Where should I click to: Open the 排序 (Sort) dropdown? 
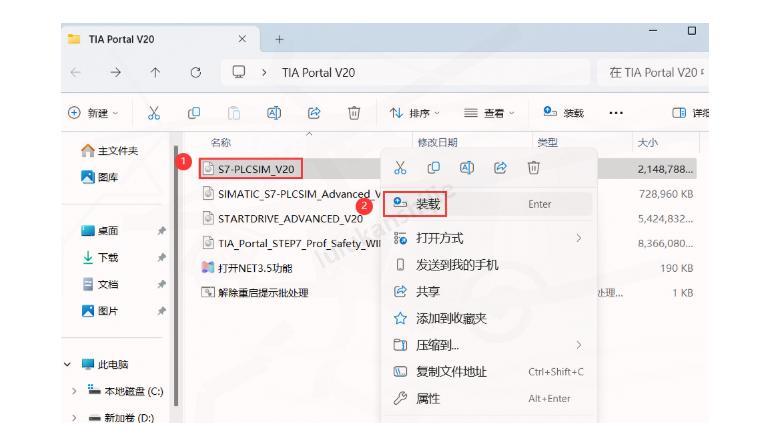(x=415, y=113)
